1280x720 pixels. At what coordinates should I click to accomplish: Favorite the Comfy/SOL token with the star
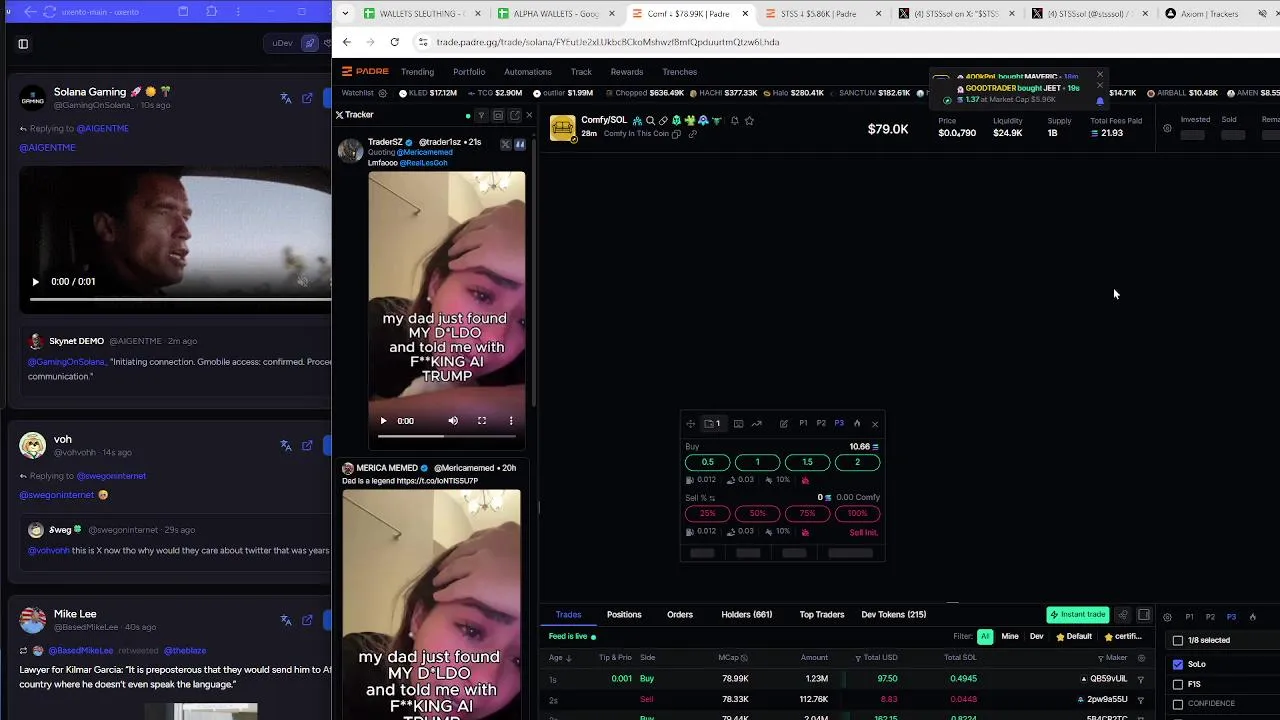tap(749, 120)
